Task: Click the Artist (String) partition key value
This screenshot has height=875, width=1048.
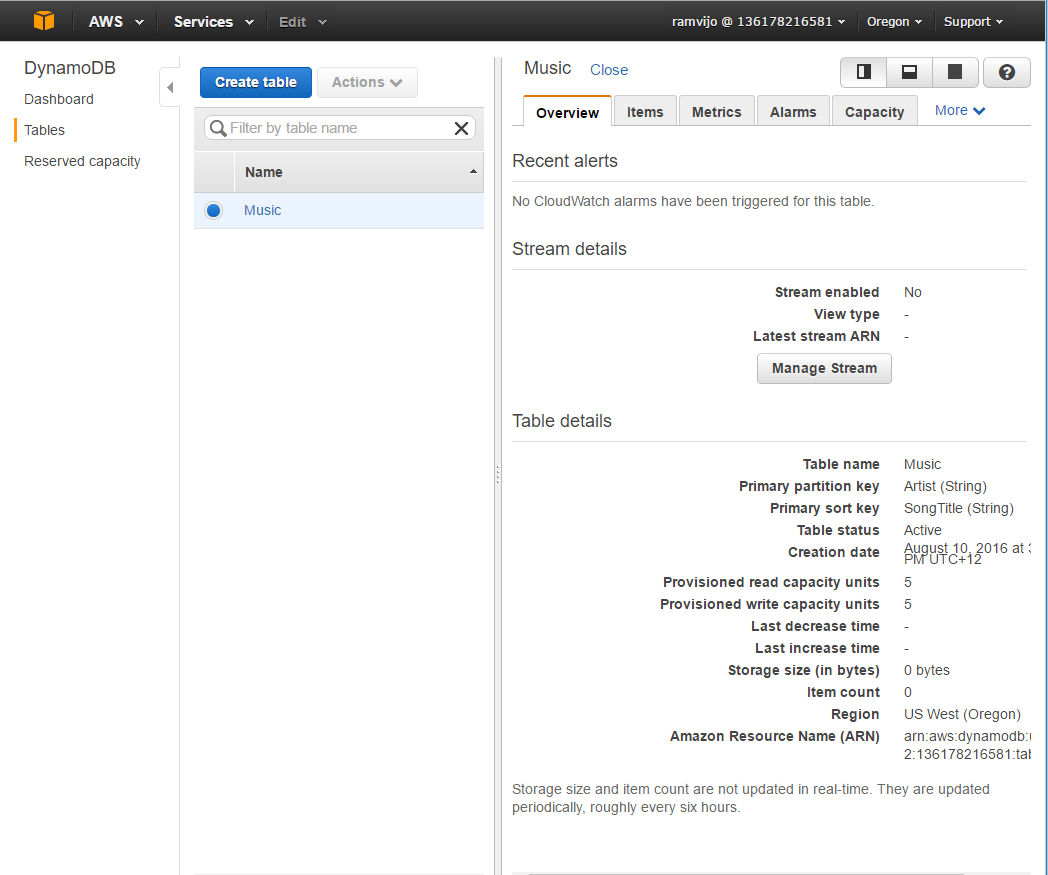Action: [945, 486]
